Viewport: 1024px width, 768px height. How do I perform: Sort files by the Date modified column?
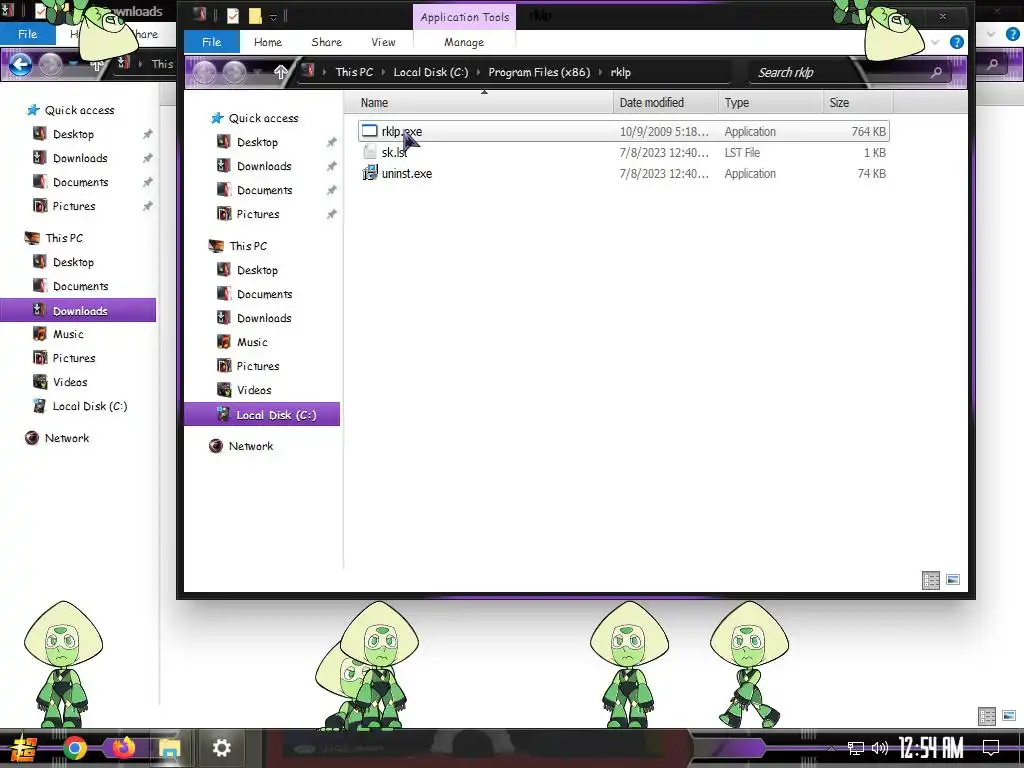[x=665, y=103]
